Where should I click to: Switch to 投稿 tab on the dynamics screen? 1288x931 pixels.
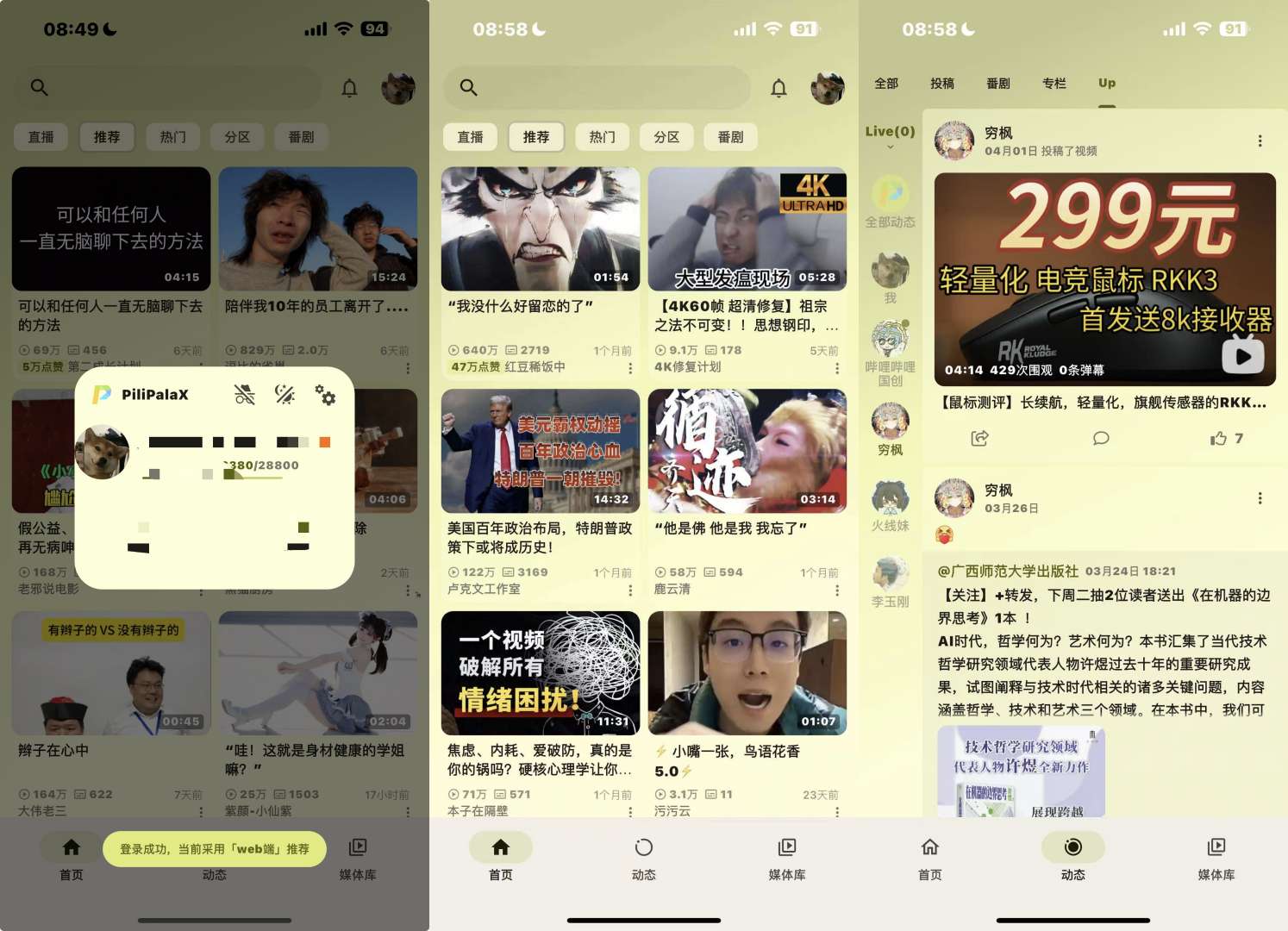tap(942, 84)
